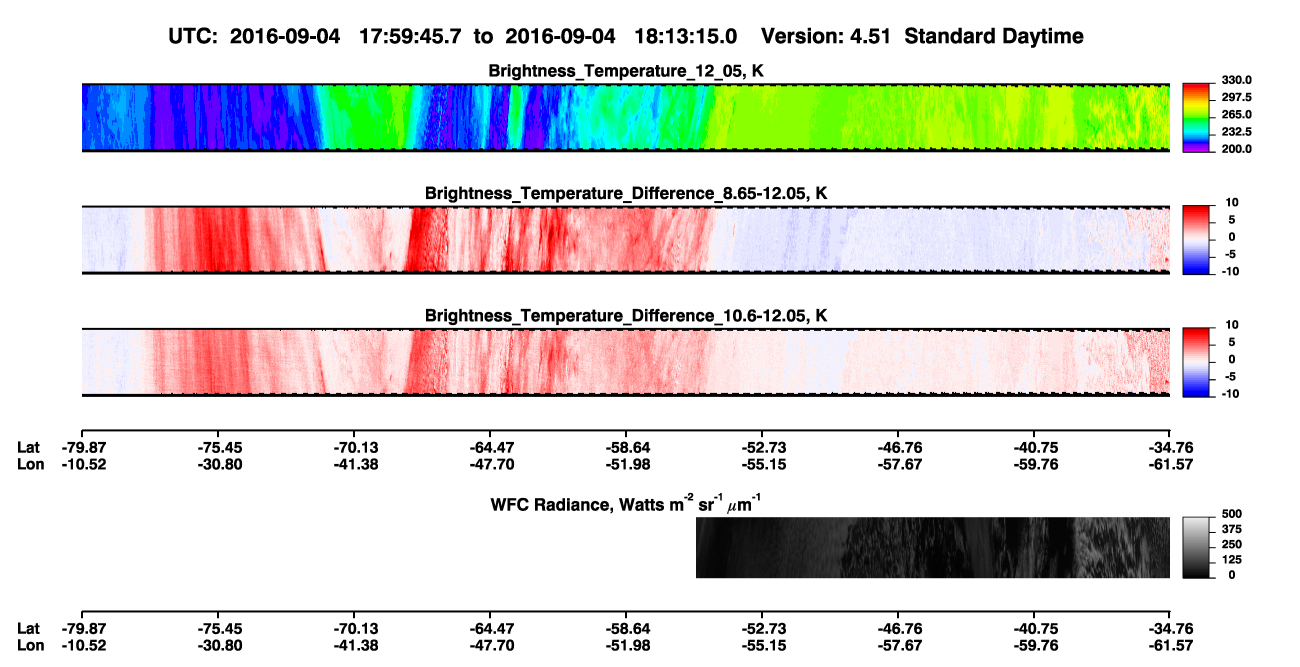Click the 'Brightness_Temperature_12_05, K' panel title
This screenshot has width=1300, height=667.
click(626, 71)
